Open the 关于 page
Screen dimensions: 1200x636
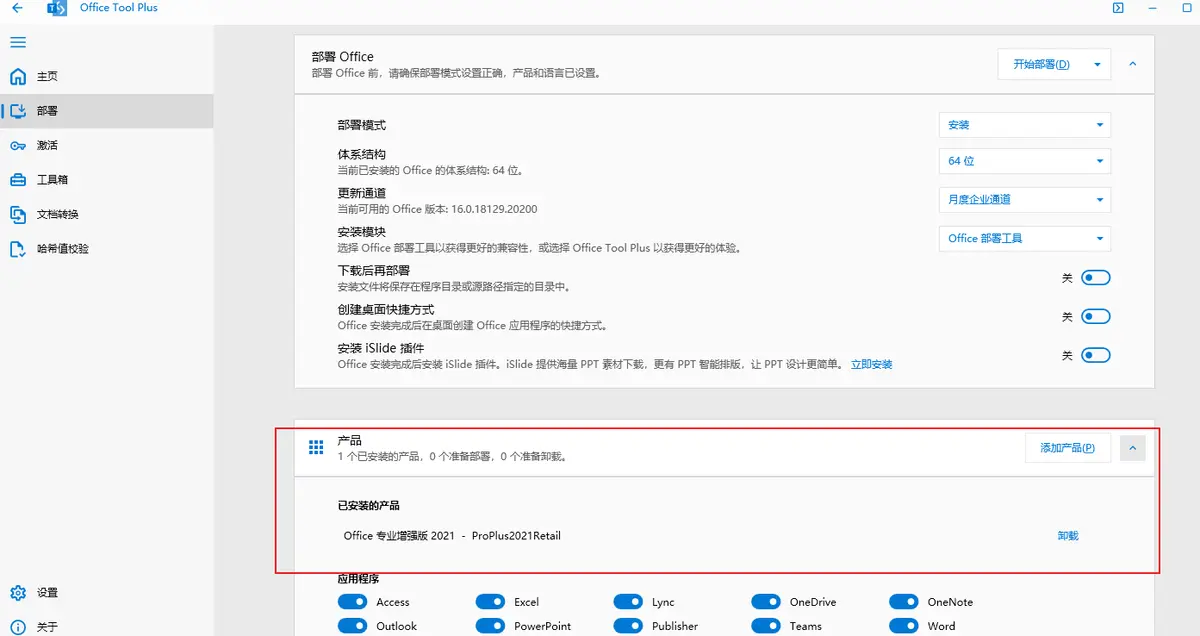(107, 627)
